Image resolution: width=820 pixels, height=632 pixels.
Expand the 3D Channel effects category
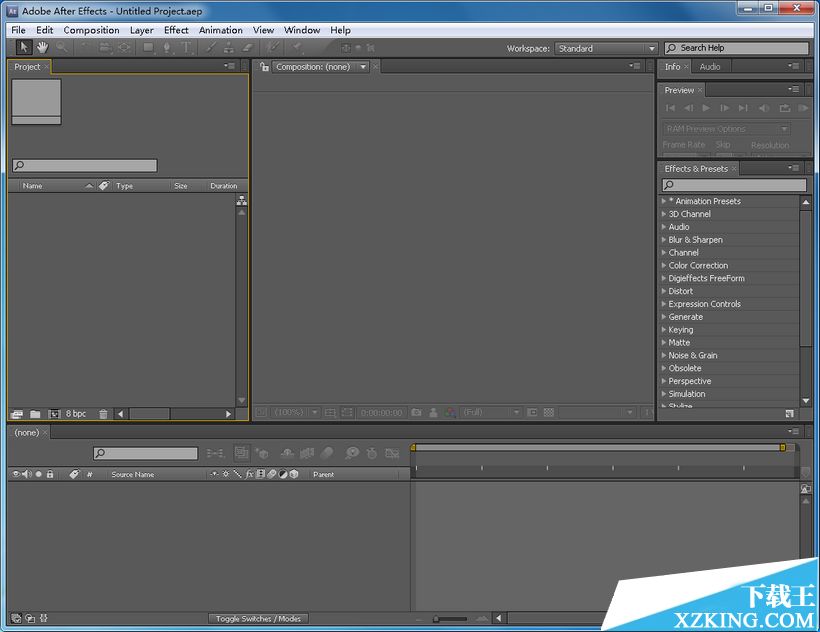click(664, 214)
